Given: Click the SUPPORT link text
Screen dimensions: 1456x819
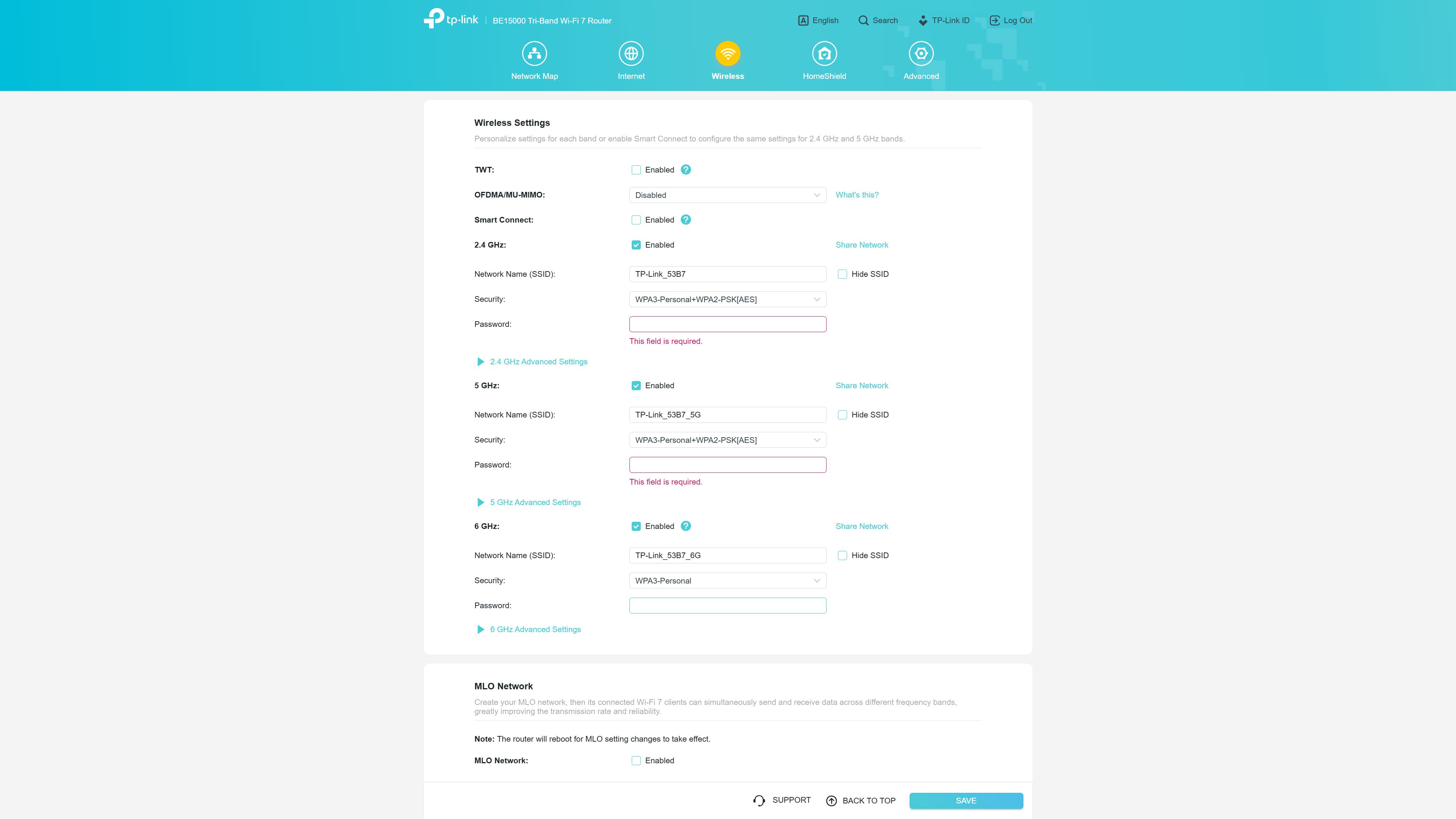Looking at the screenshot, I should [x=791, y=800].
